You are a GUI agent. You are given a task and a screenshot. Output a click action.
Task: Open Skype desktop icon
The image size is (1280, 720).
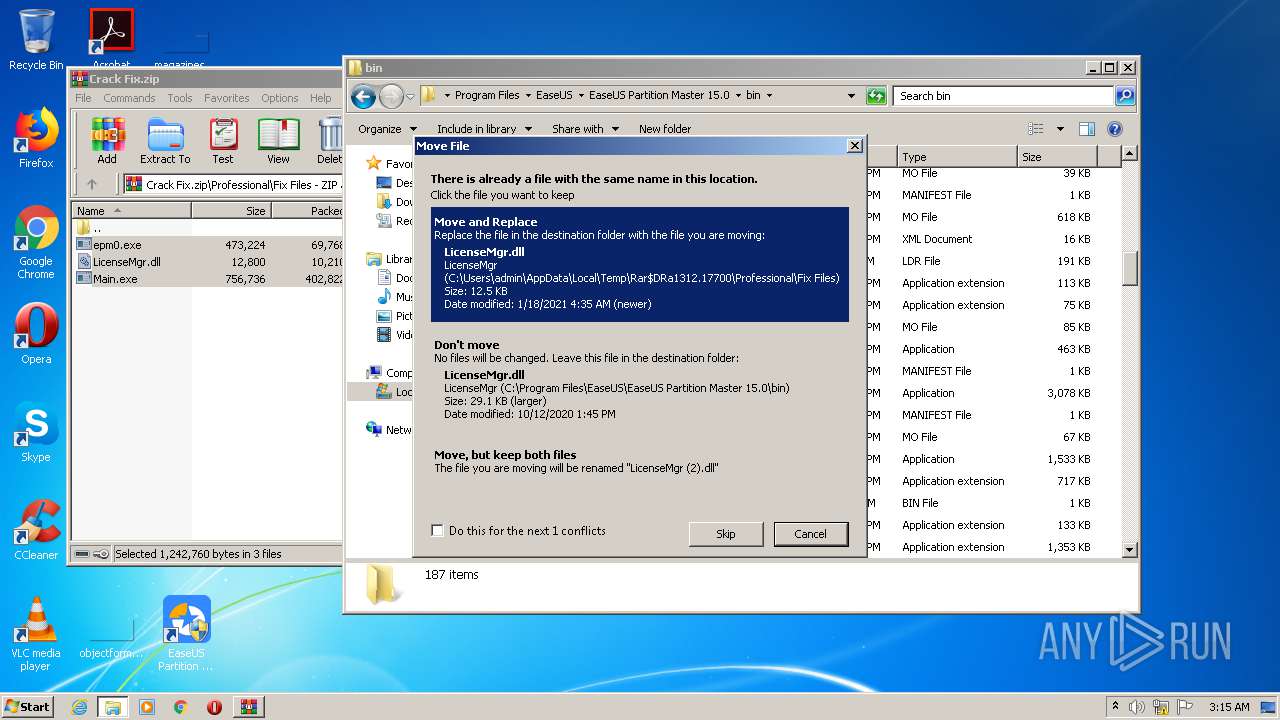pyautogui.click(x=36, y=432)
